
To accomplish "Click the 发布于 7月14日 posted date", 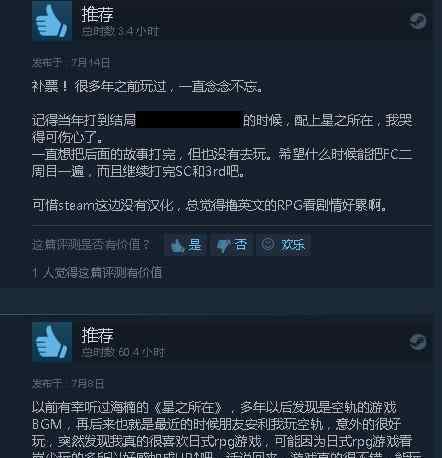I will [71, 63].
